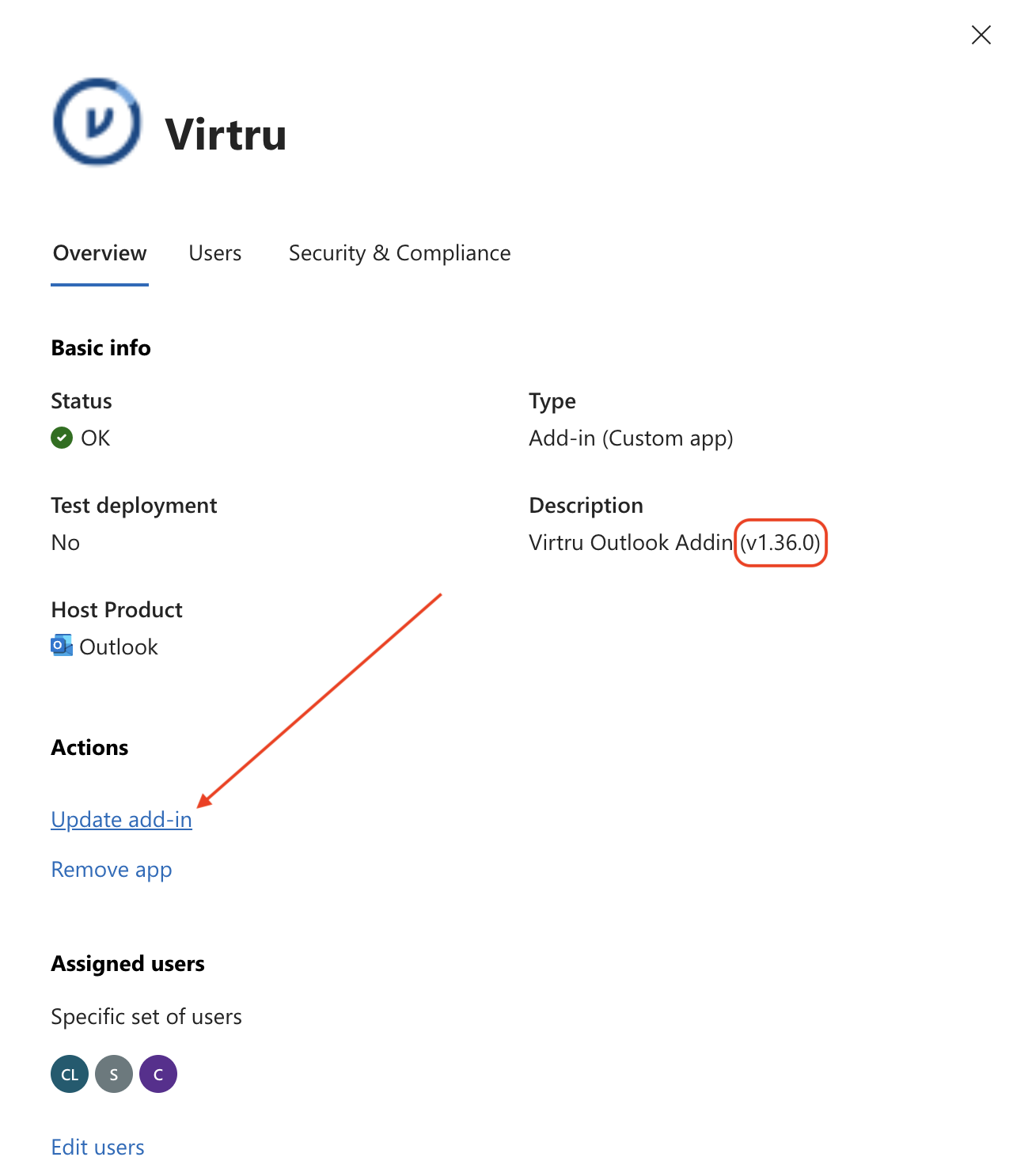Click the "Specific set of users" text

click(x=146, y=1017)
